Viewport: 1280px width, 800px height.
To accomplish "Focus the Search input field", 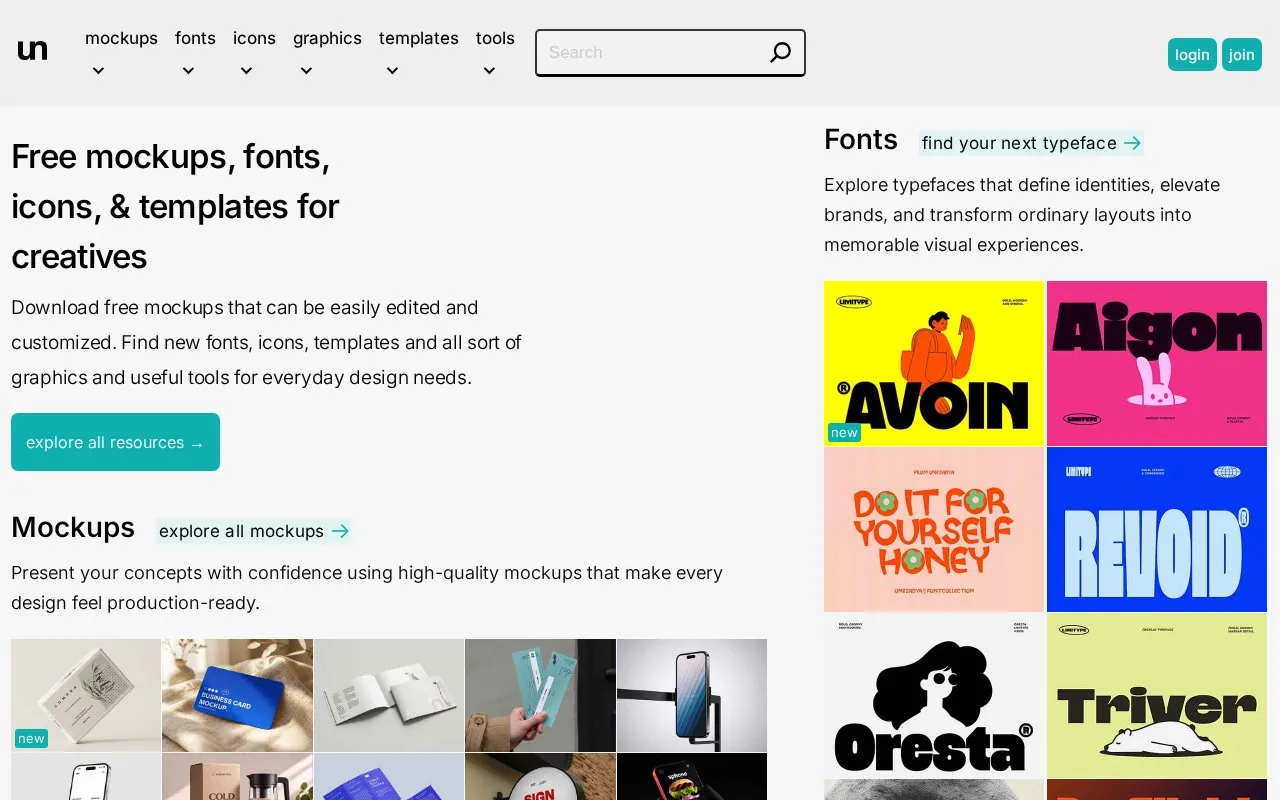I will pos(670,53).
